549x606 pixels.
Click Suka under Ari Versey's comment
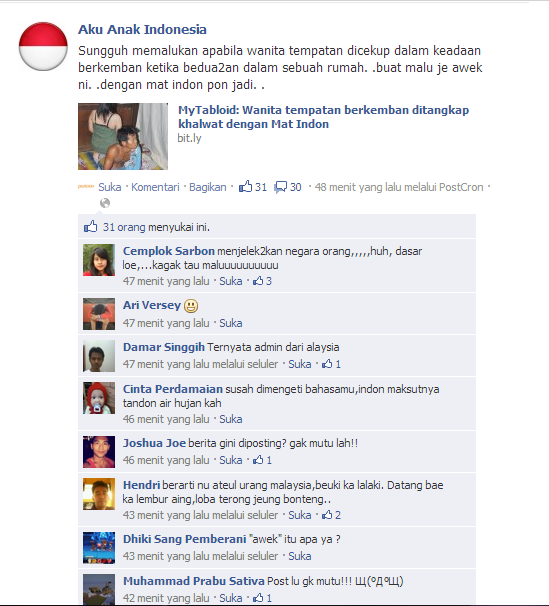tap(231, 323)
